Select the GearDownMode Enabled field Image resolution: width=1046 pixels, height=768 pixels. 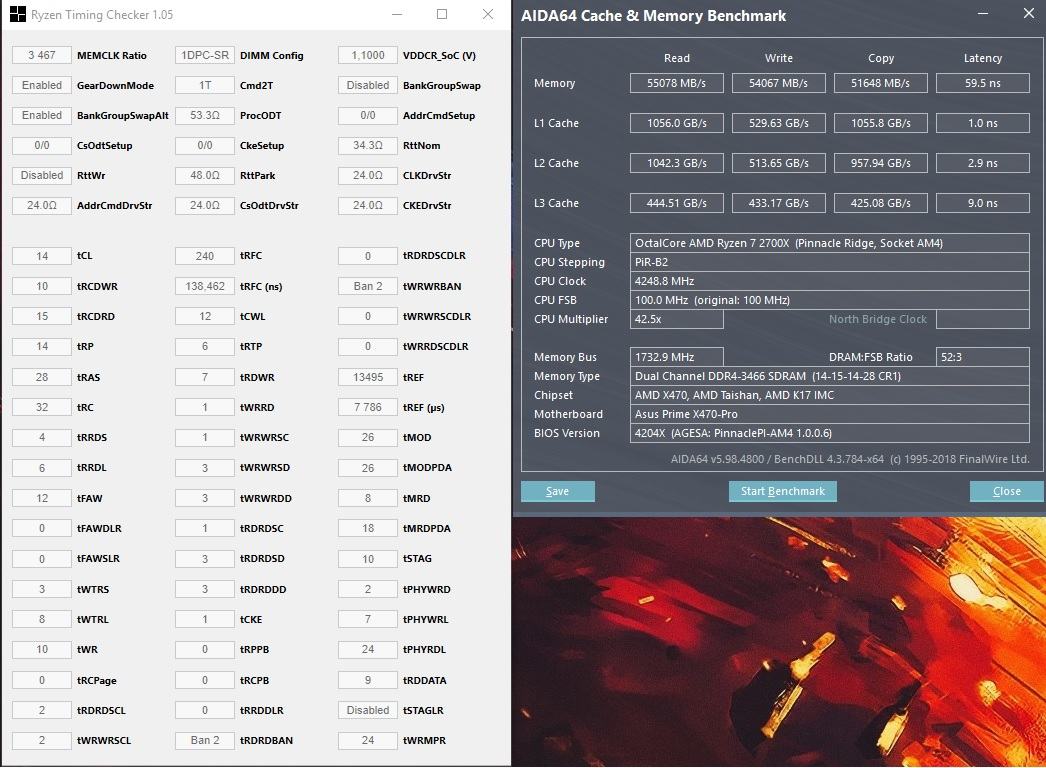click(41, 85)
